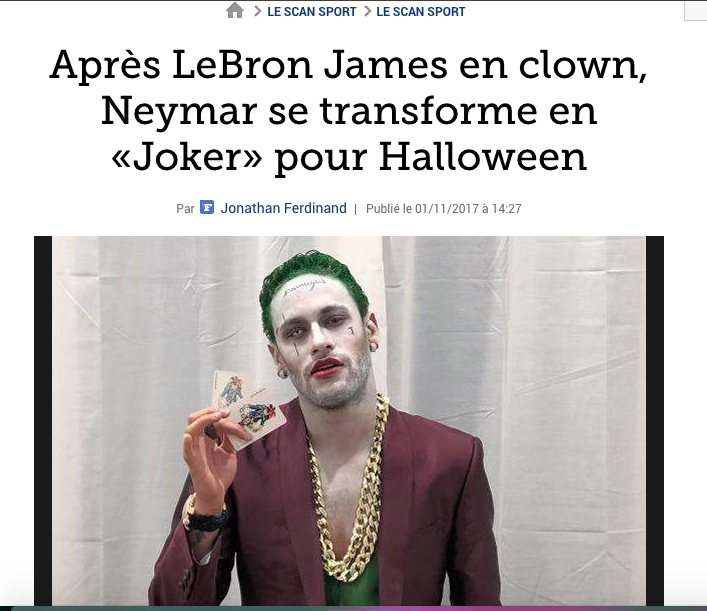
Task: Click the gray box at top-right corner
Action: 696,10
